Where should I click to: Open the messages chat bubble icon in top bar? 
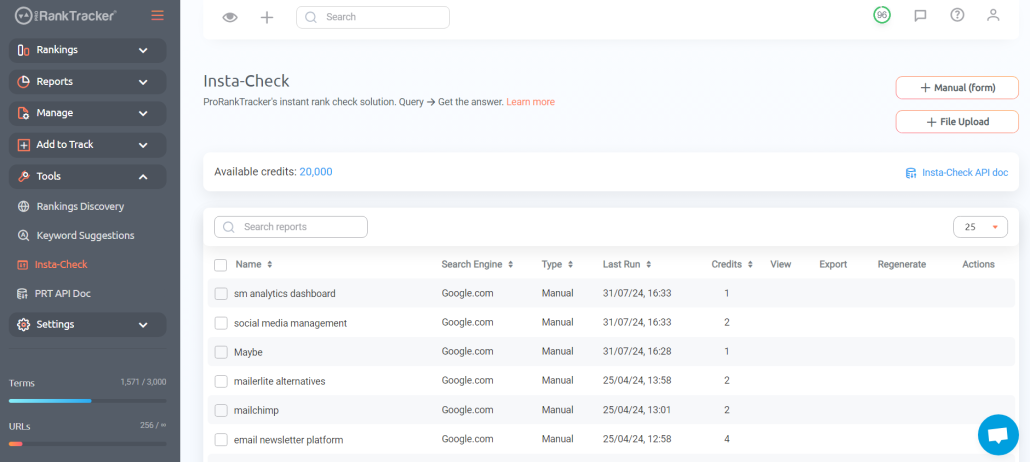pyautogui.click(x=920, y=16)
